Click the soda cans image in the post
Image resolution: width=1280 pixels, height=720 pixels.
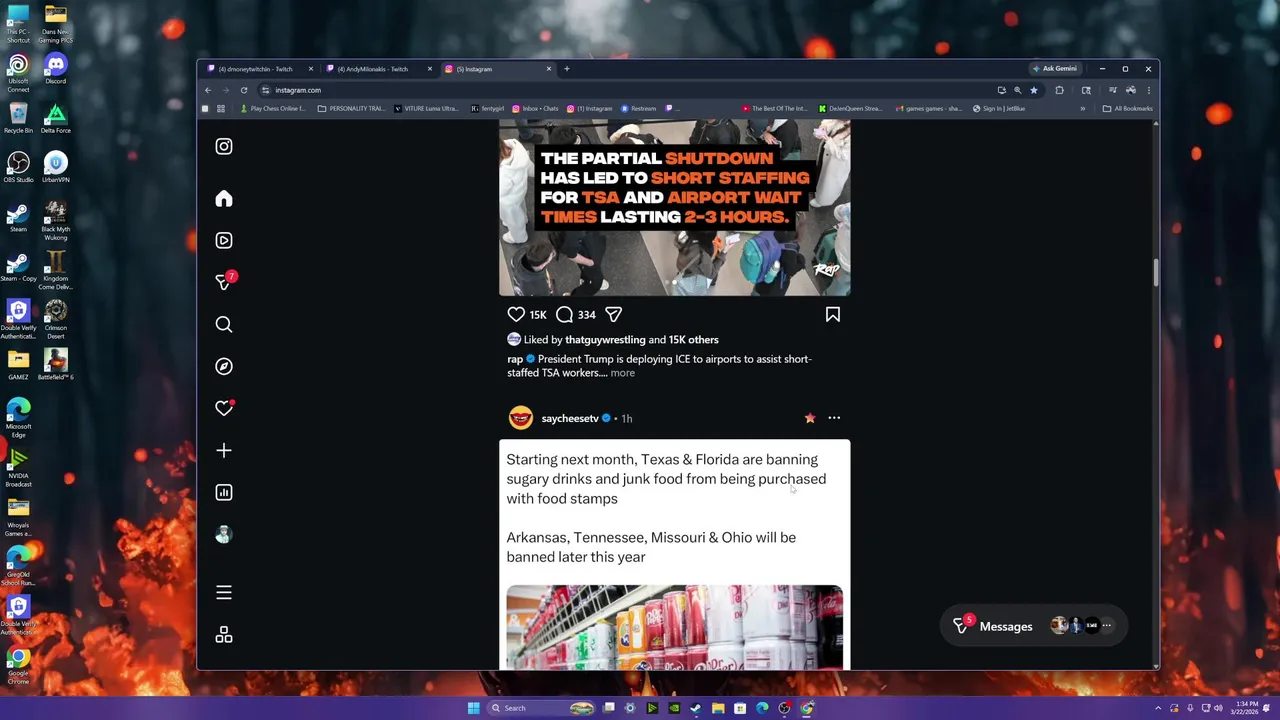(x=674, y=627)
